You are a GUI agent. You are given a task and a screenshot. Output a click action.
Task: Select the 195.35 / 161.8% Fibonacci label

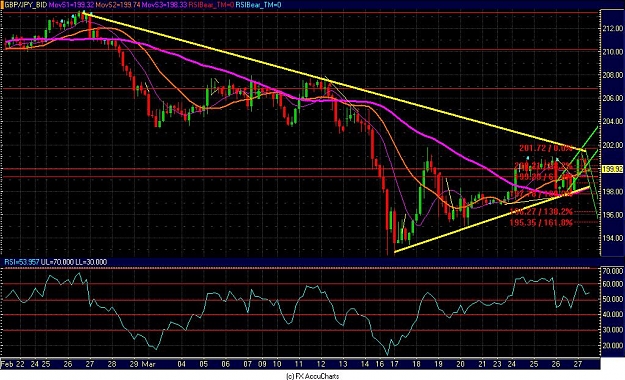[541, 222]
